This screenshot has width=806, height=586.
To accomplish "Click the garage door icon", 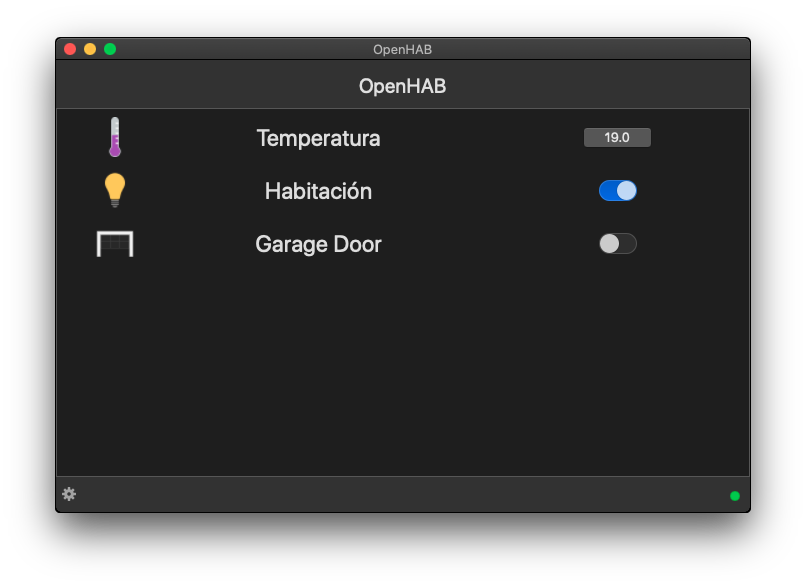I will coord(115,243).
